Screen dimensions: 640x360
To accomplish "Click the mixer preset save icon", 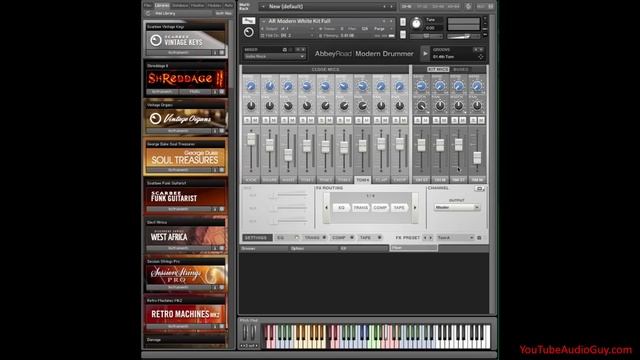I will tap(284, 50).
